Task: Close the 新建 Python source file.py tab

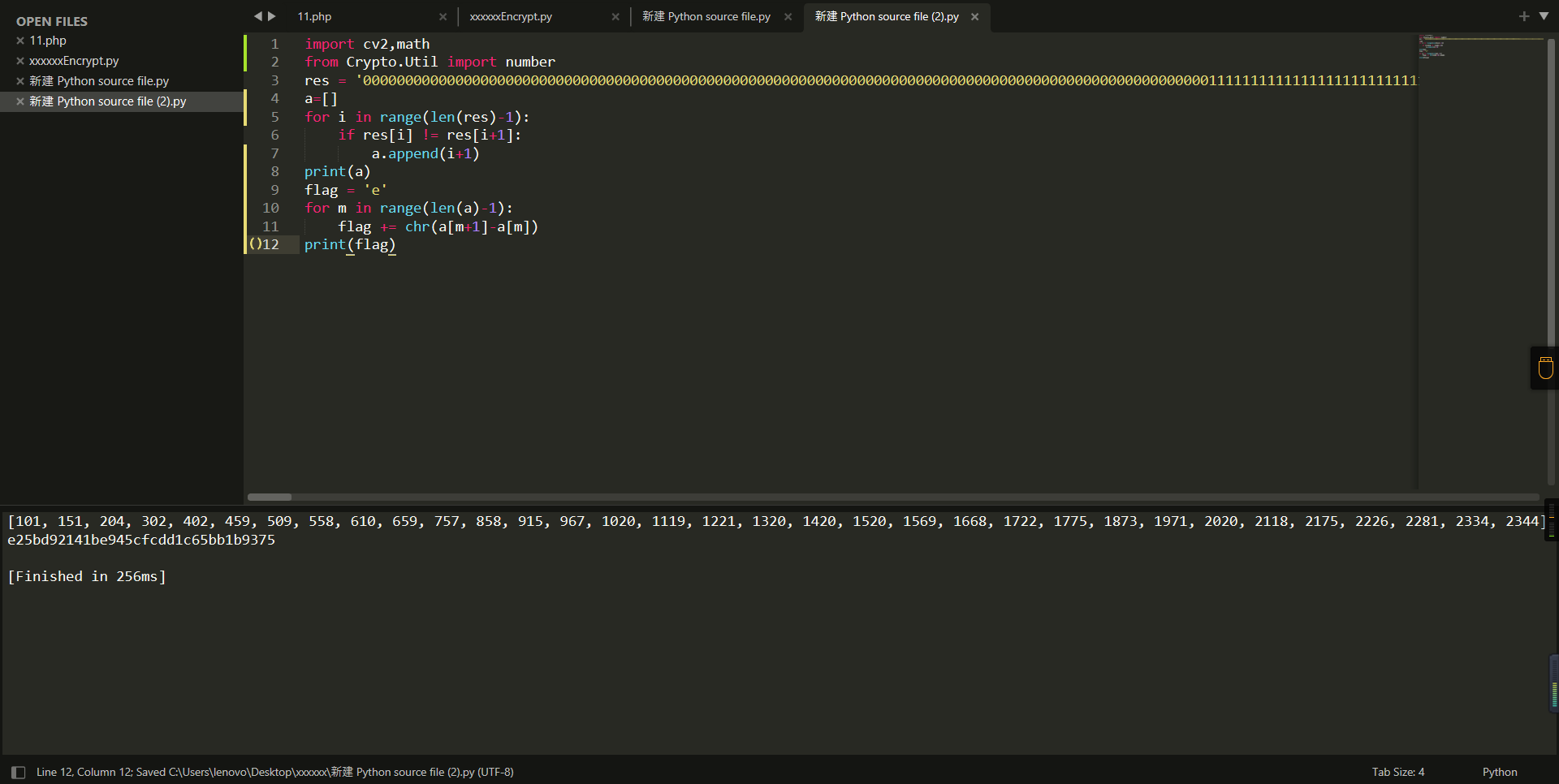Action: tap(788, 16)
